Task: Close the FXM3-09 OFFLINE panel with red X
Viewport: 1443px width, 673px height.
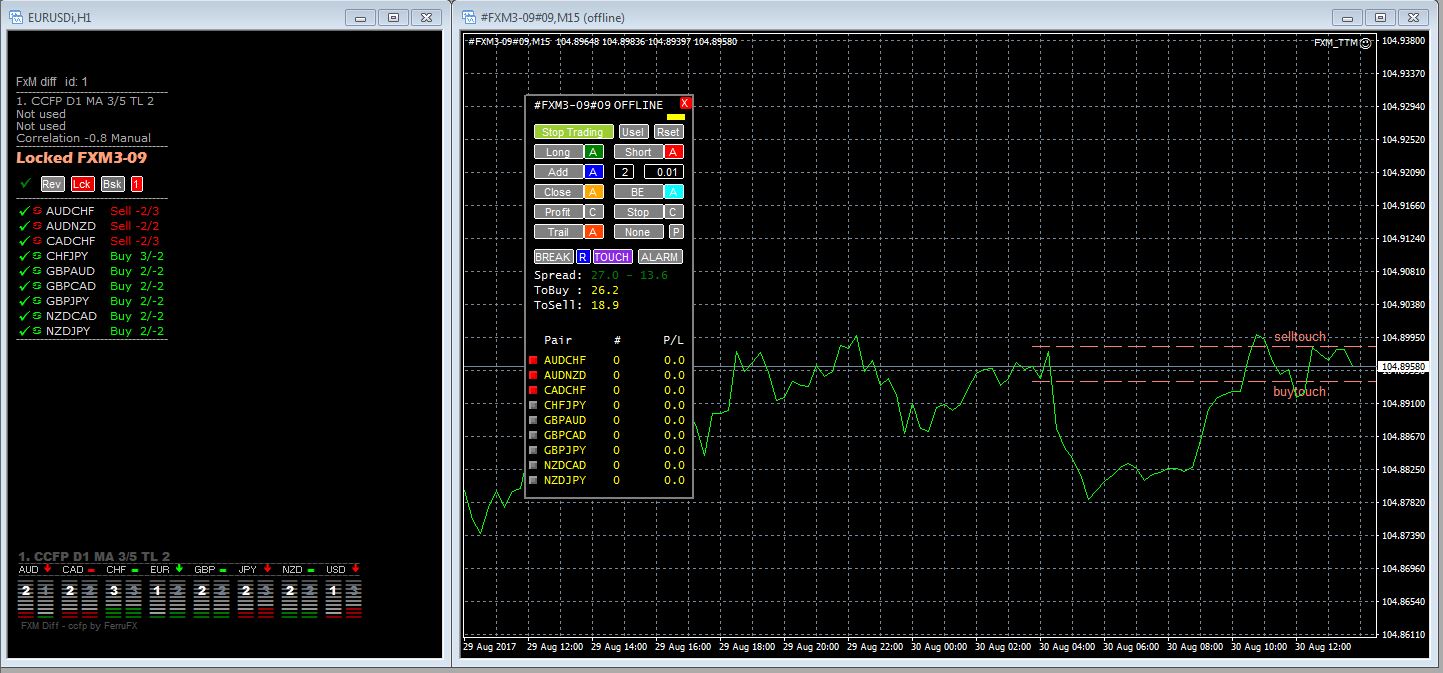Action: tap(685, 103)
